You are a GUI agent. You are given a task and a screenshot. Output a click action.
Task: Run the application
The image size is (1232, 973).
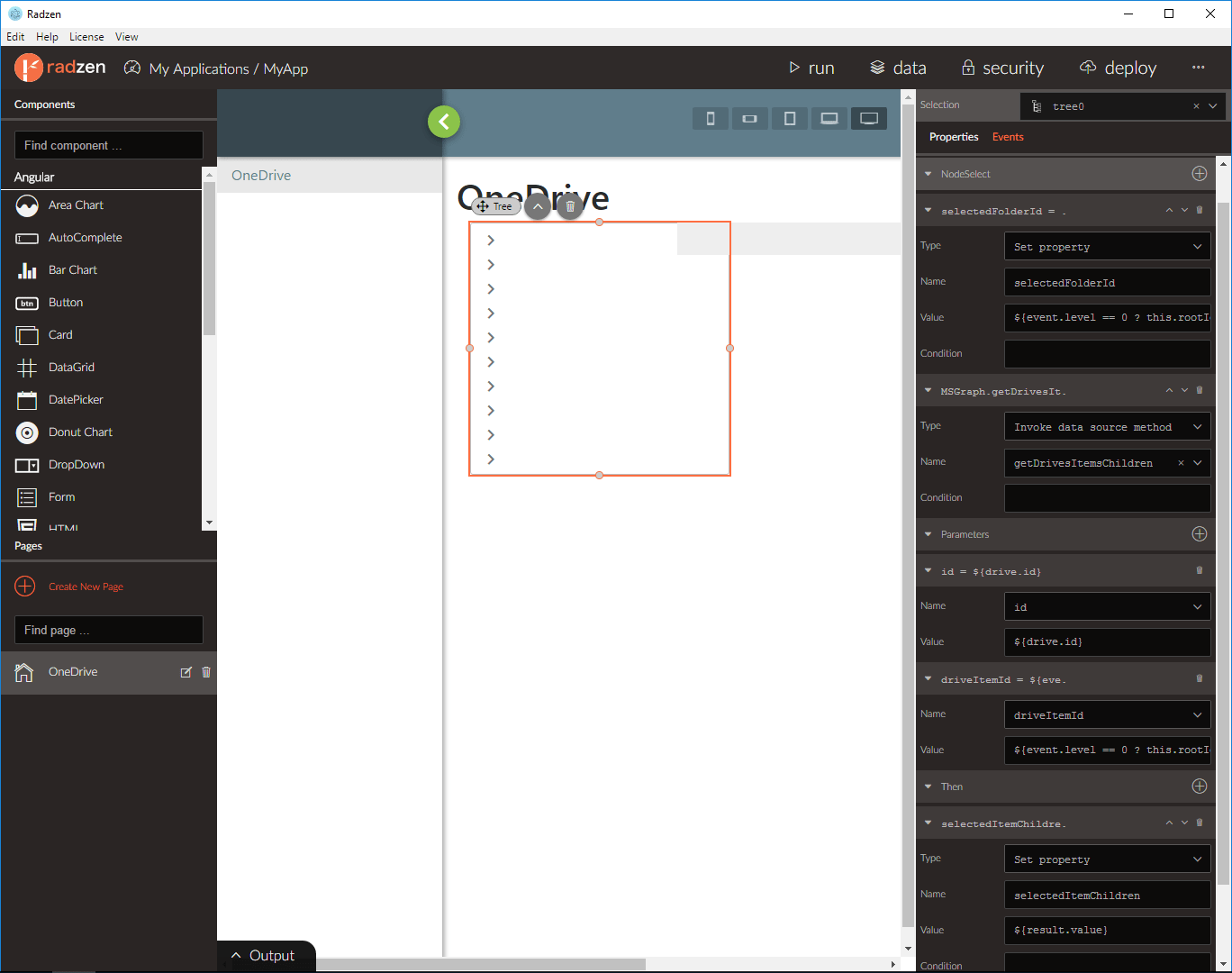click(811, 68)
